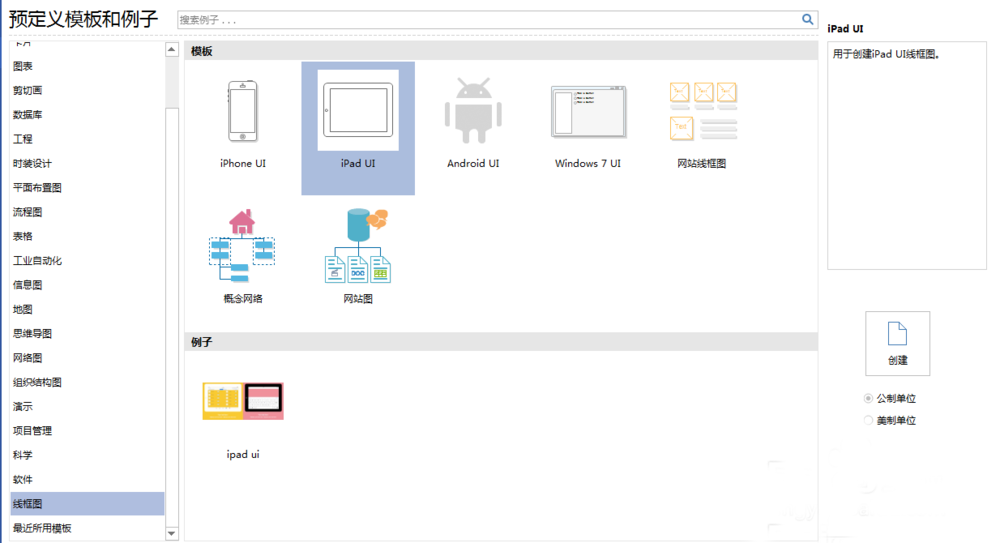
Task: Select the 信息图 category
Action: (x=87, y=285)
